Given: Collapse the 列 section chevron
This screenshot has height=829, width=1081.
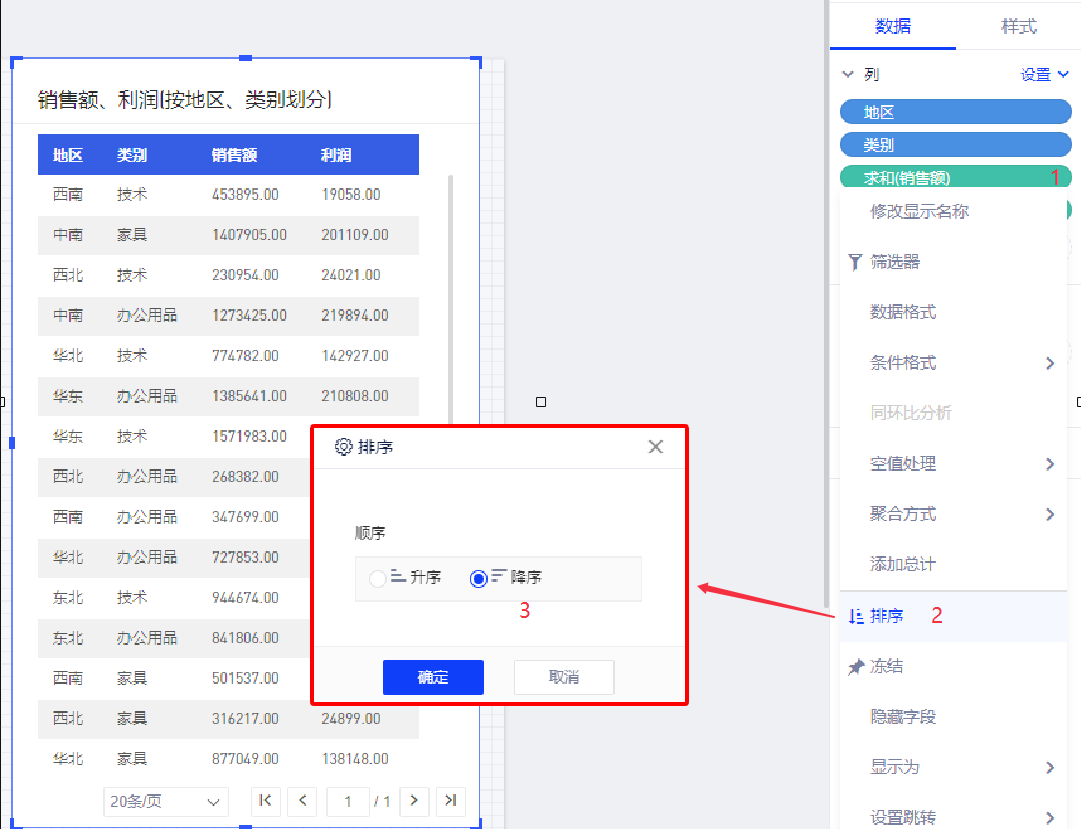Looking at the screenshot, I should (x=848, y=74).
